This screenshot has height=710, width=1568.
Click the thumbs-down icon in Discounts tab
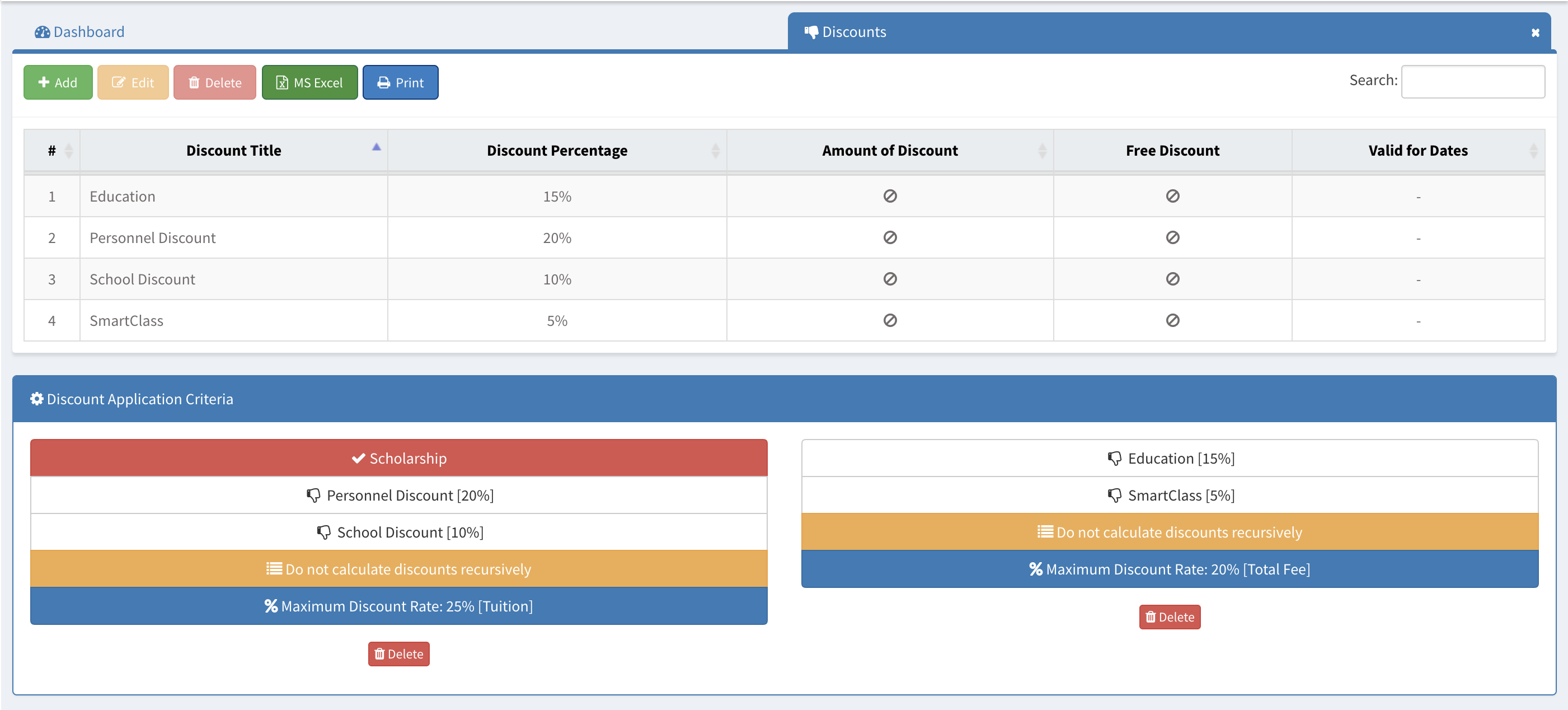coord(811,32)
